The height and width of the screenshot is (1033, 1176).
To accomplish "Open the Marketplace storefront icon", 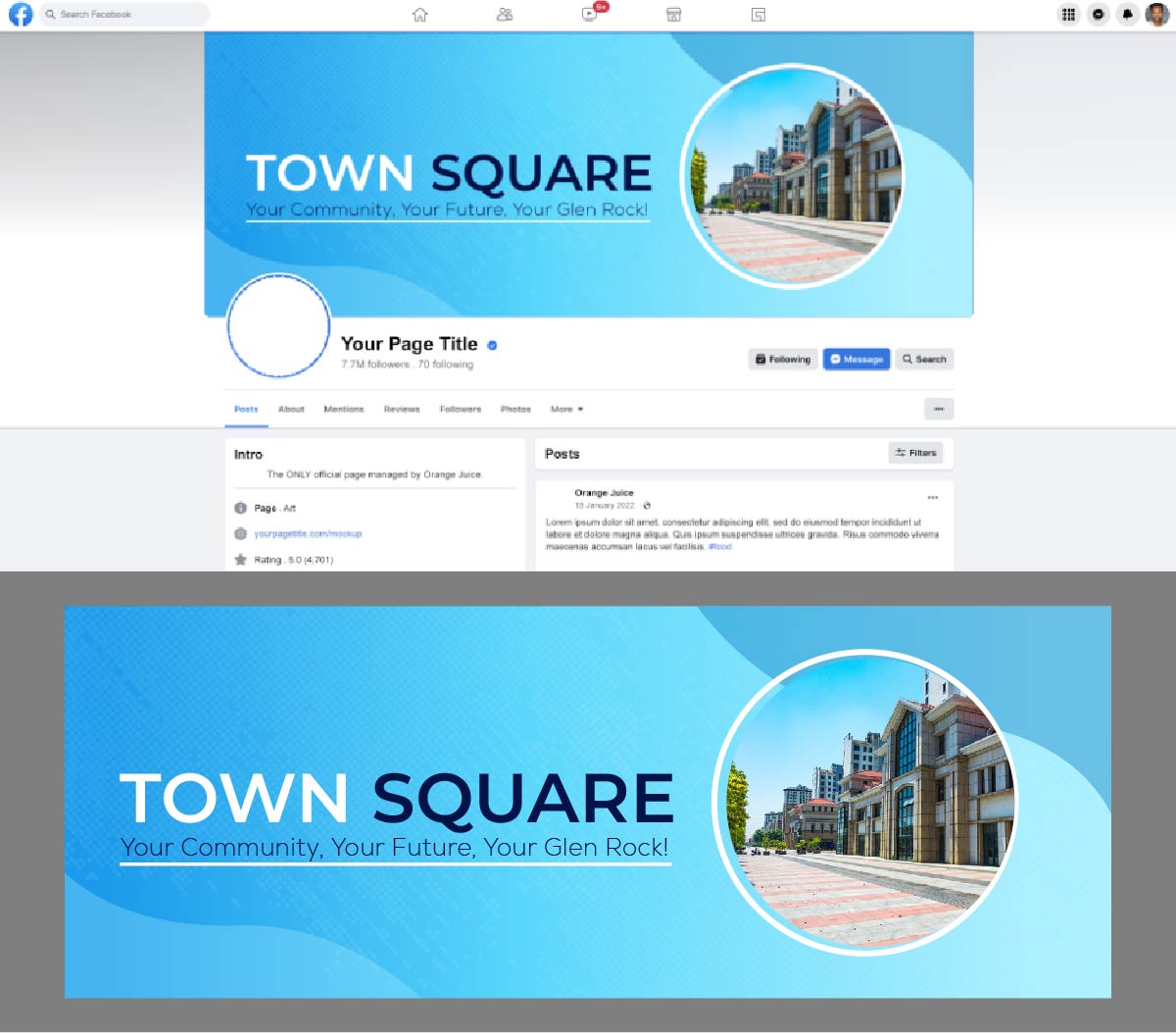I will [x=674, y=15].
